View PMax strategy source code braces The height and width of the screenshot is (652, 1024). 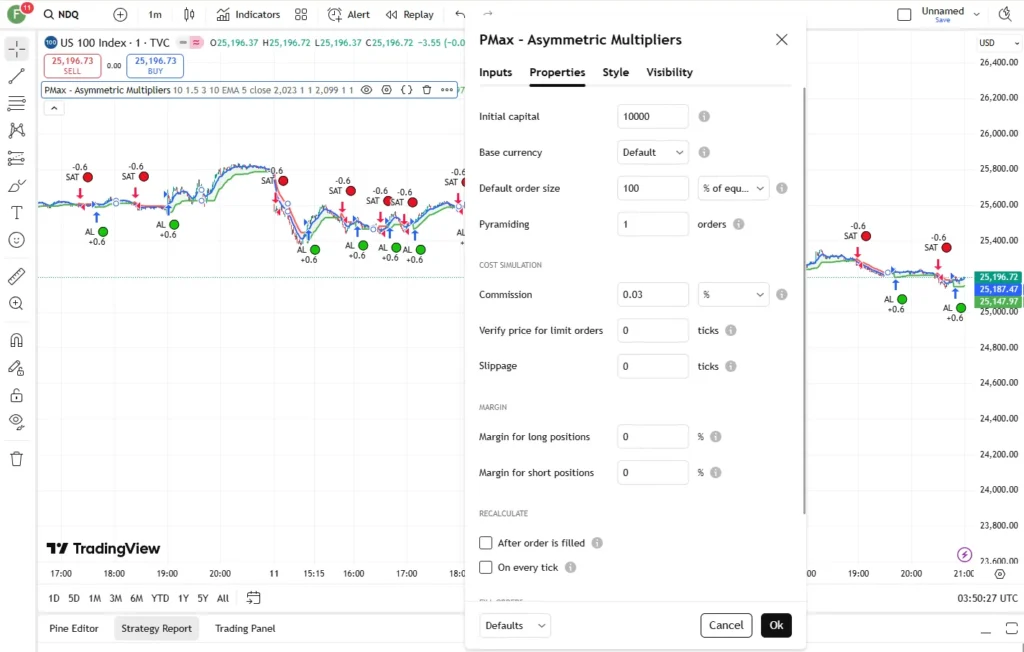[x=406, y=90]
